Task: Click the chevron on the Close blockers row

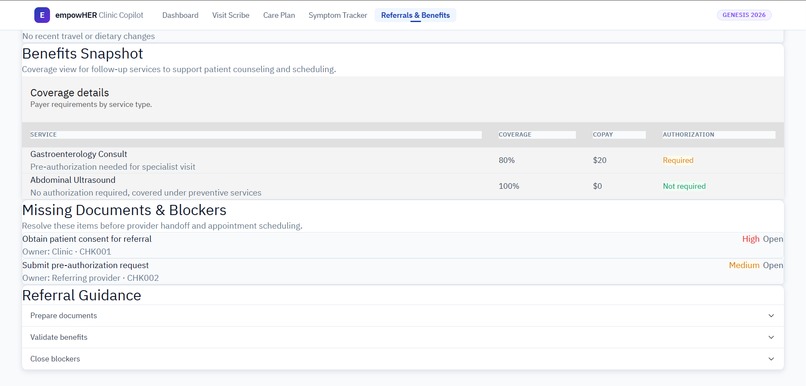Action: (x=771, y=359)
